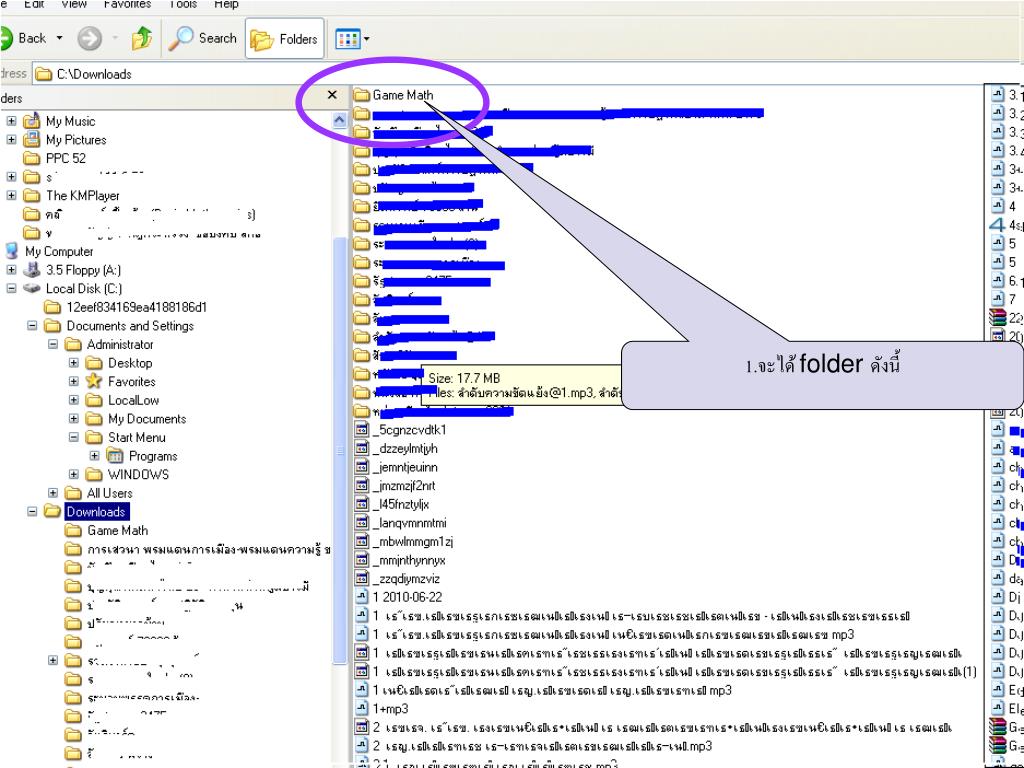This screenshot has height=768, width=1024.
Task: Select LocalLow folder in tree
Action: [x=133, y=400]
